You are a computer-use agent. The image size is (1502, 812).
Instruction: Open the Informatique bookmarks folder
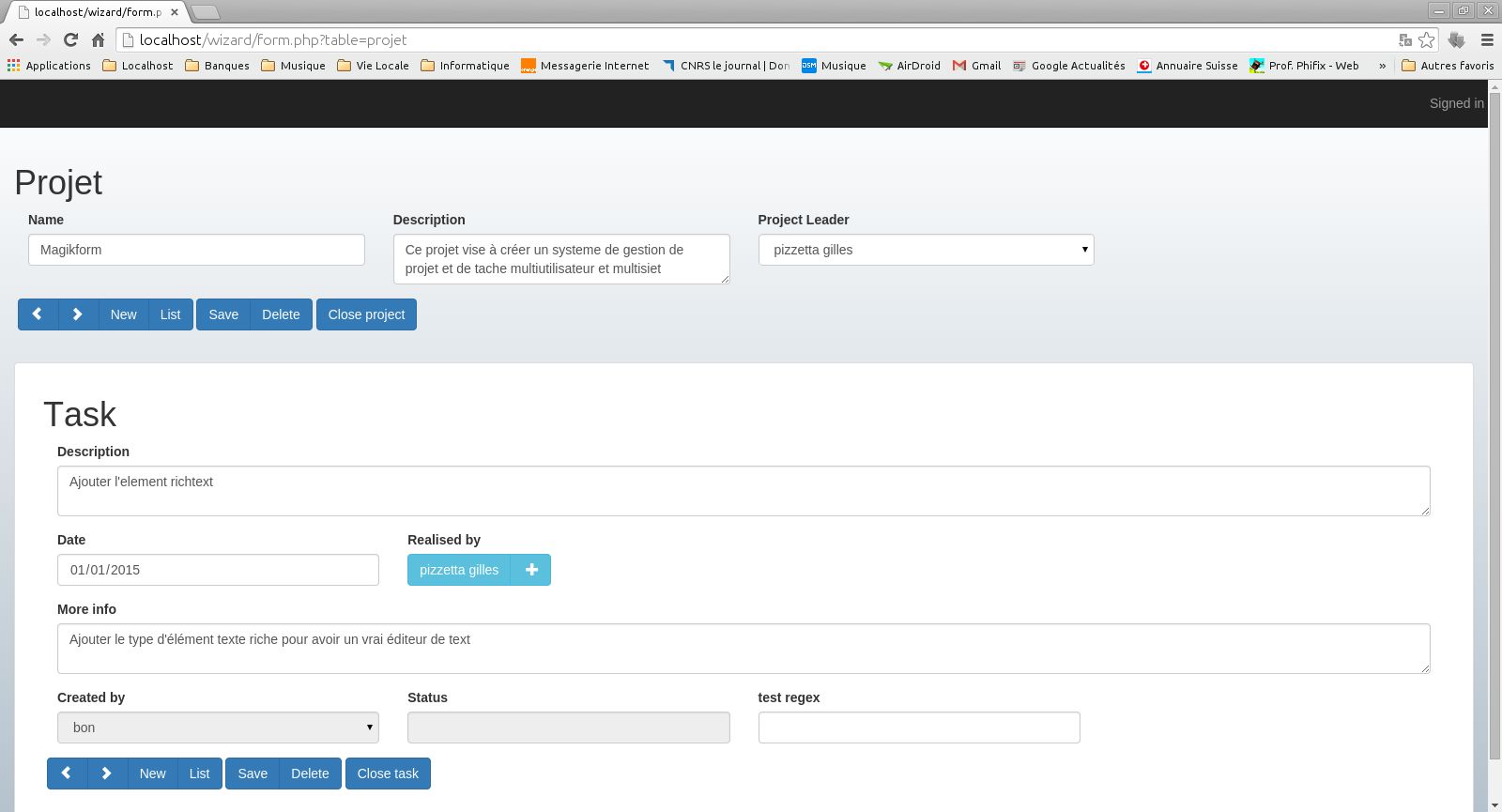(x=466, y=66)
